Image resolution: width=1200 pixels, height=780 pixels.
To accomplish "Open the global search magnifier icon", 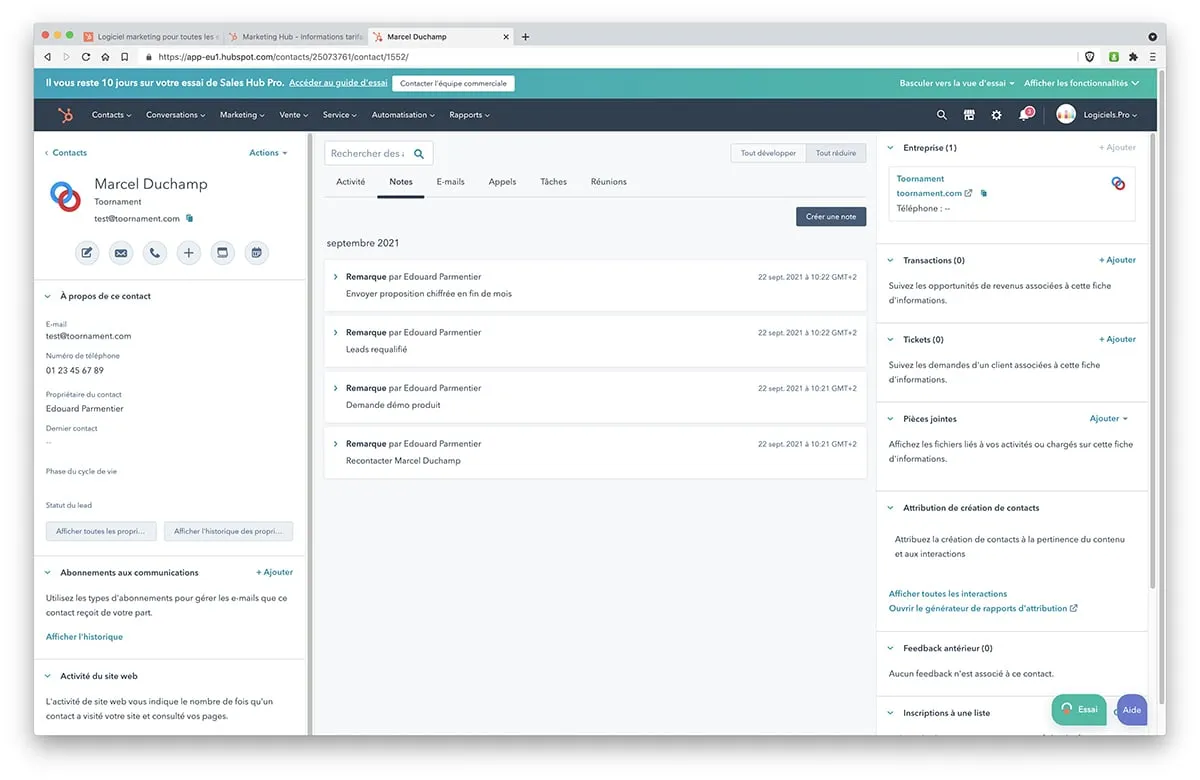I will (x=941, y=115).
